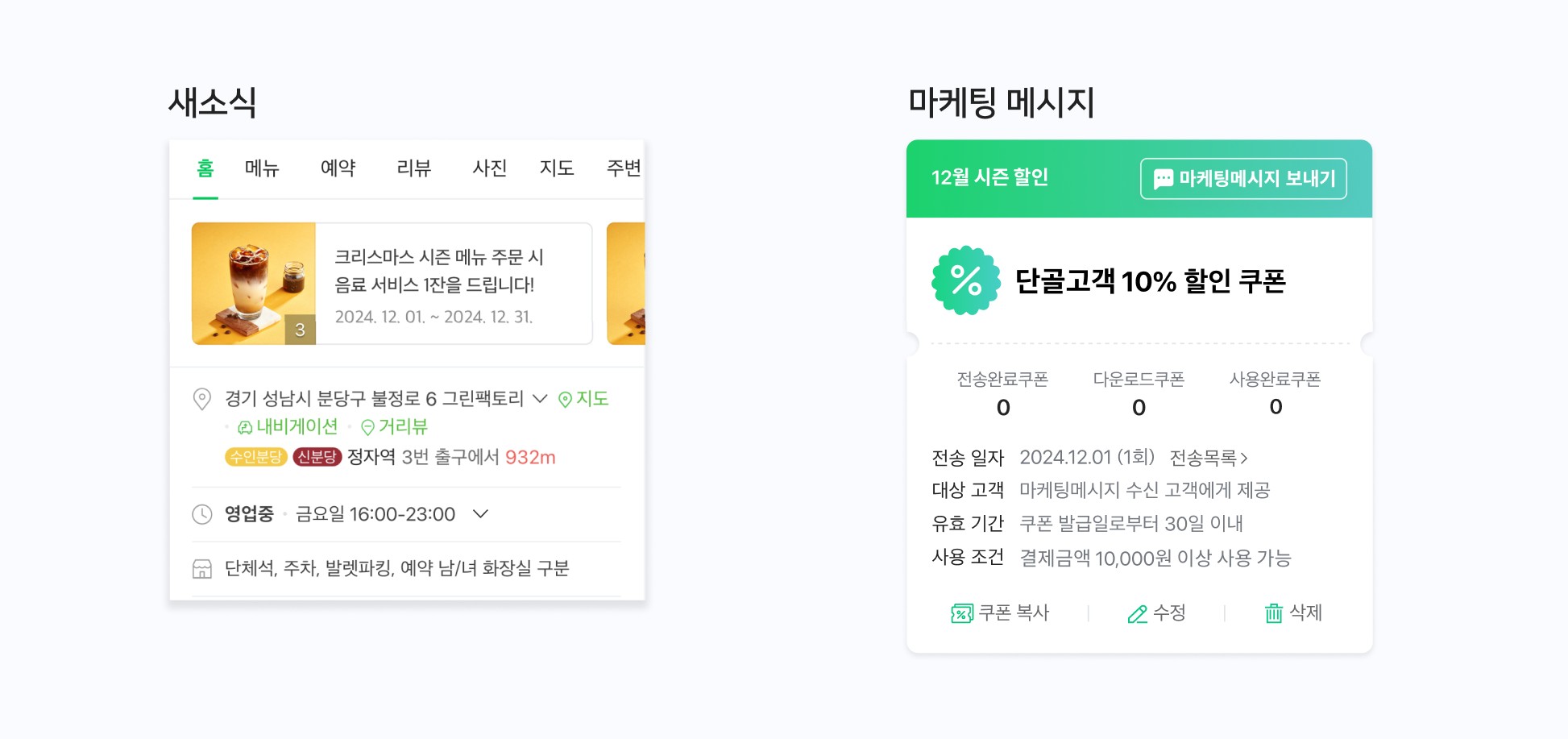Select the 예약 tab
1568x739 pixels.
338,168
